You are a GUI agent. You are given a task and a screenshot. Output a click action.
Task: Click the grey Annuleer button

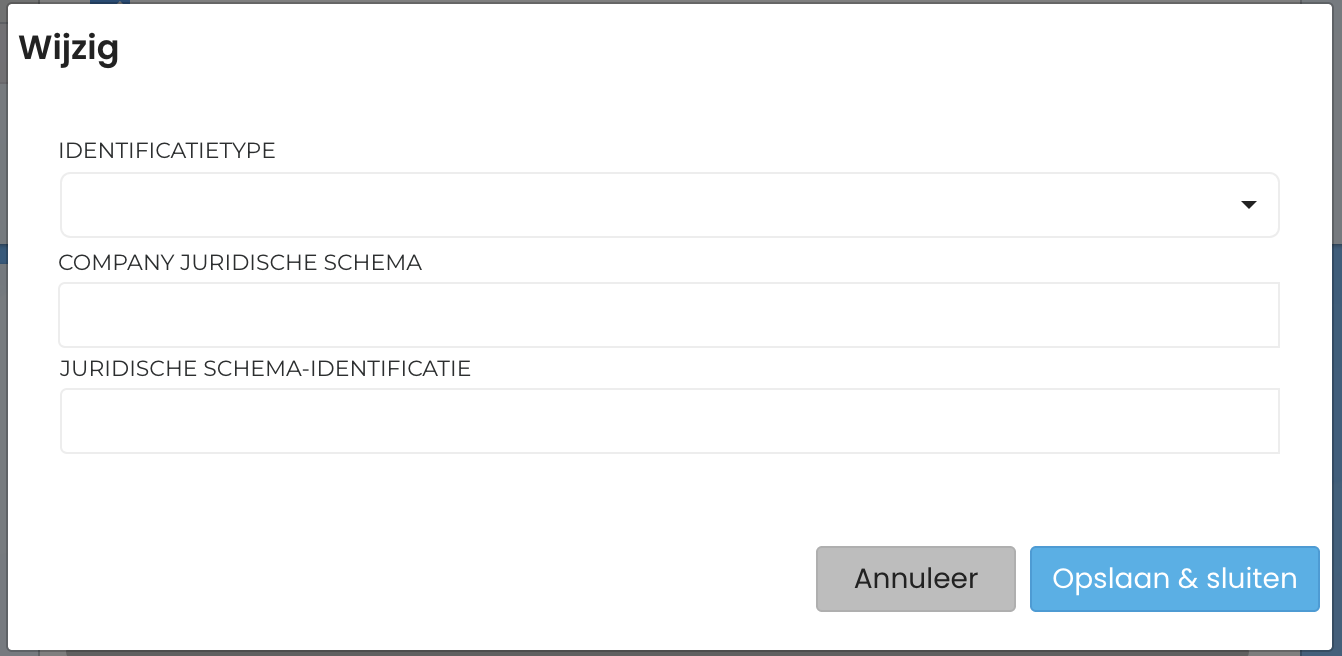point(915,578)
